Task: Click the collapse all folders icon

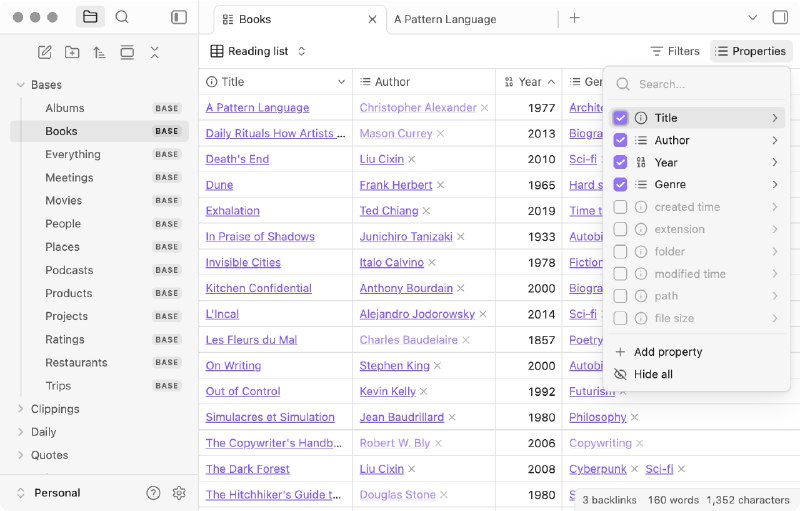Action: (x=154, y=52)
